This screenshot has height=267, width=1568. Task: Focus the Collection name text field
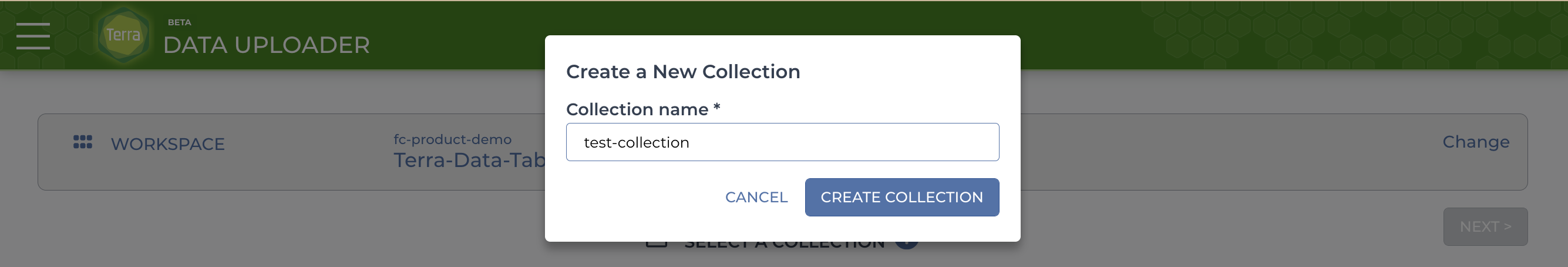[x=782, y=142]
